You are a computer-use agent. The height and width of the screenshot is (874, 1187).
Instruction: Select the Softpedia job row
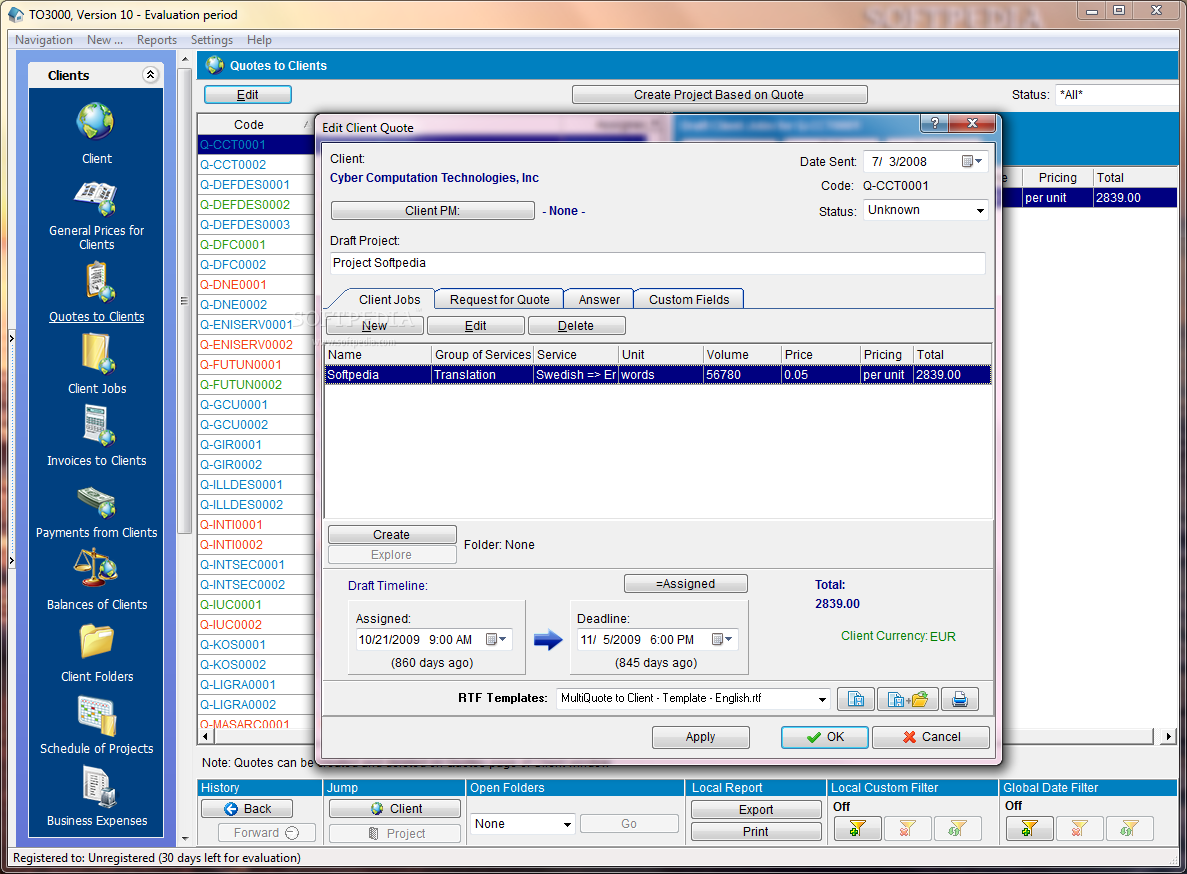point(658,375)
